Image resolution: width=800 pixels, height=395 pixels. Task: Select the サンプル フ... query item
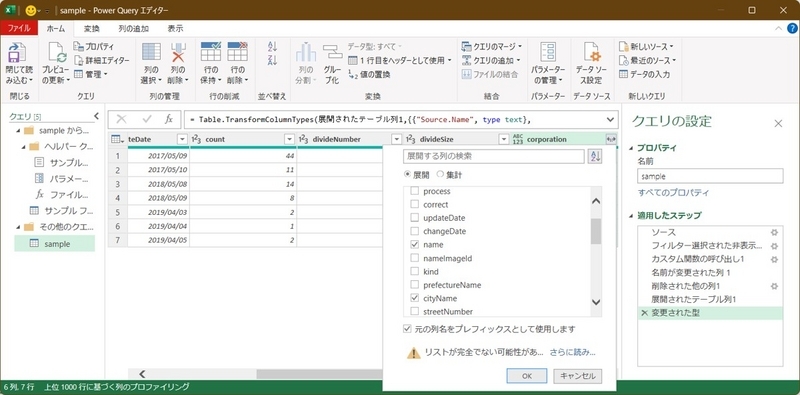point(61,210)
